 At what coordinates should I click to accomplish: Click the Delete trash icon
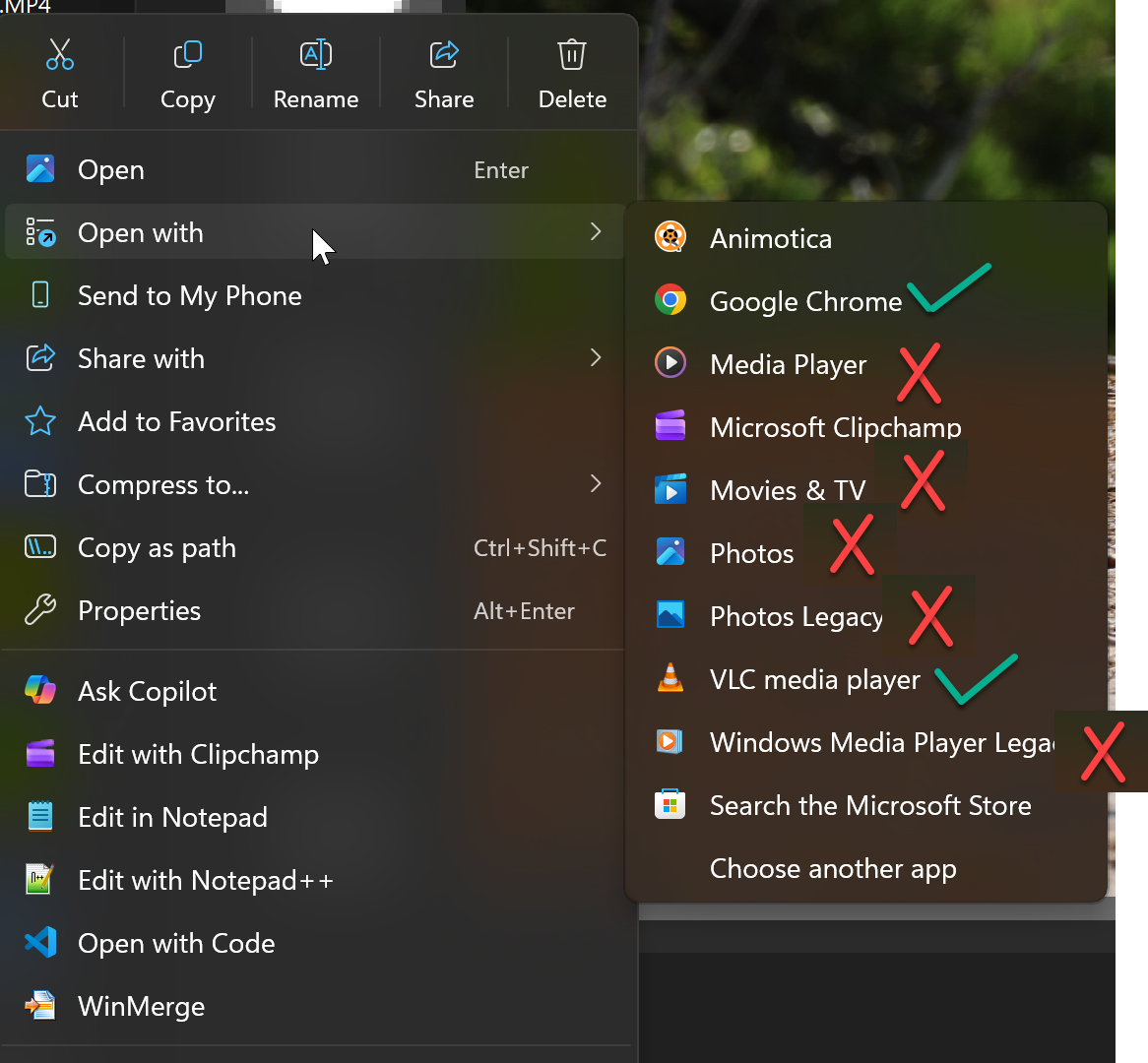click(572, 54)
